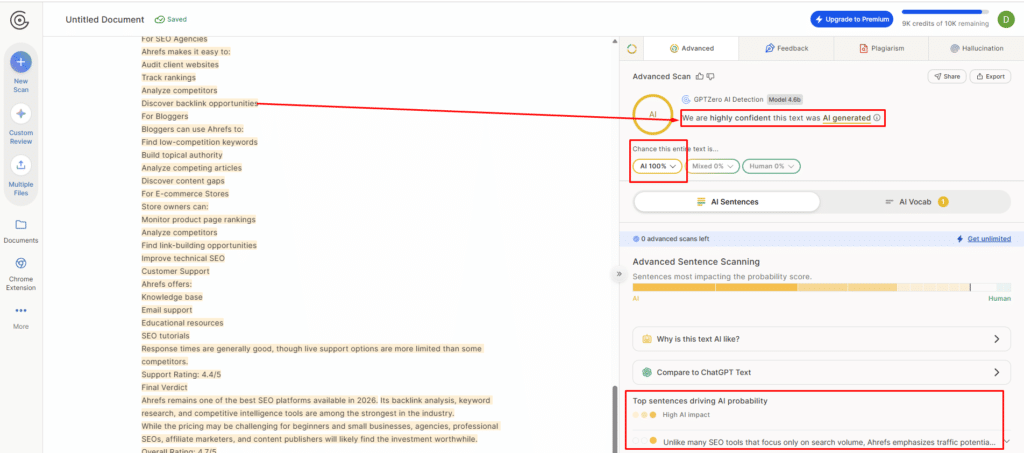Screen dimensions: 1024x453
Task: Click the line 'Knowledge base'
Action: (172, 297)
